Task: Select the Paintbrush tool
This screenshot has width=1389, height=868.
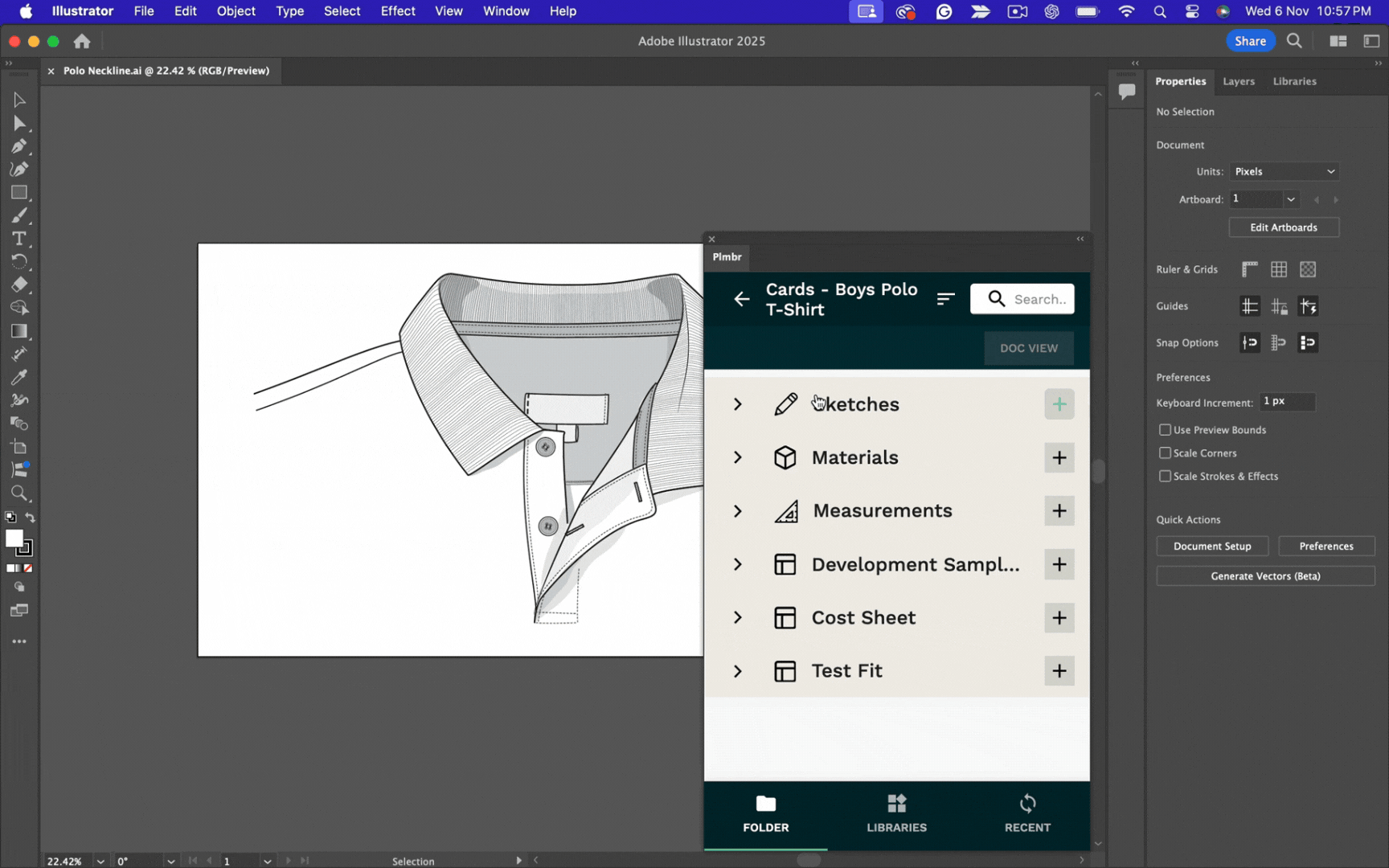Action: point(19,215)
